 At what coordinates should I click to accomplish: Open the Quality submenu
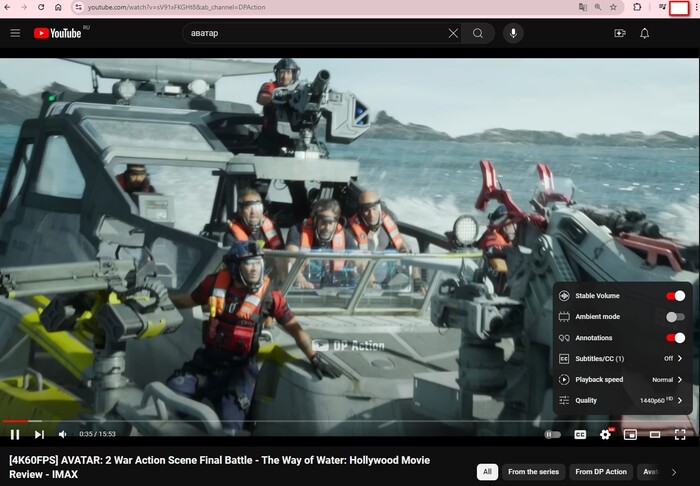622,400
